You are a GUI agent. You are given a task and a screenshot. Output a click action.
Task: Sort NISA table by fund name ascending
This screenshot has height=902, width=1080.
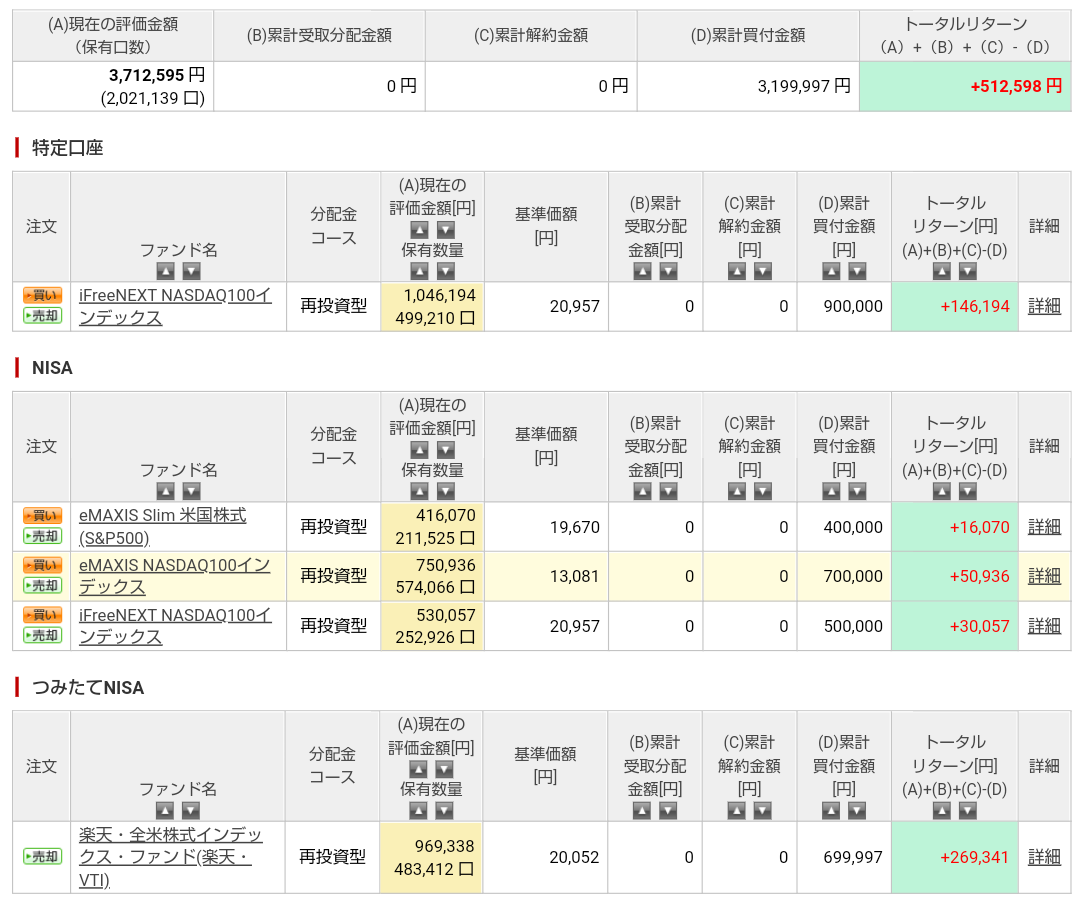[165, 491]
